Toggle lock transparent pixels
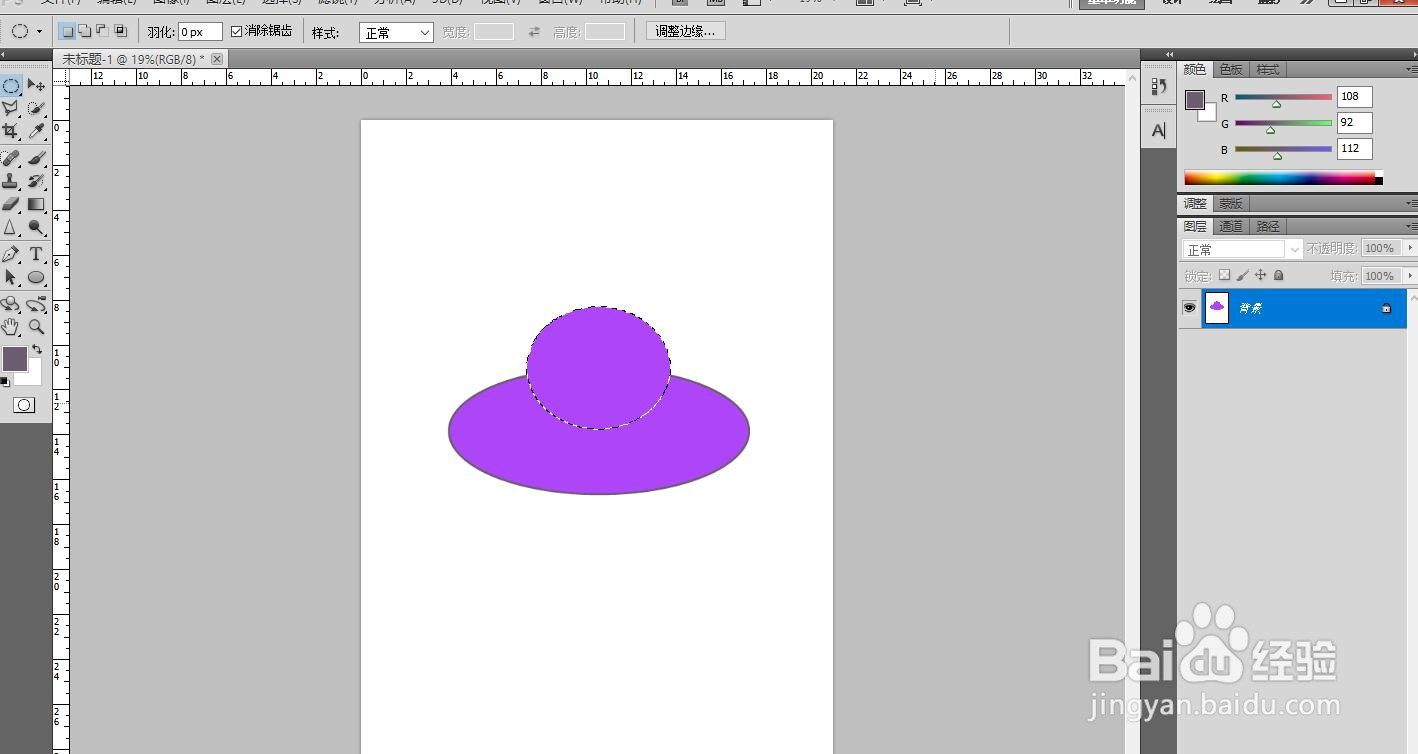The image size is (1418, 754). 1224,275
